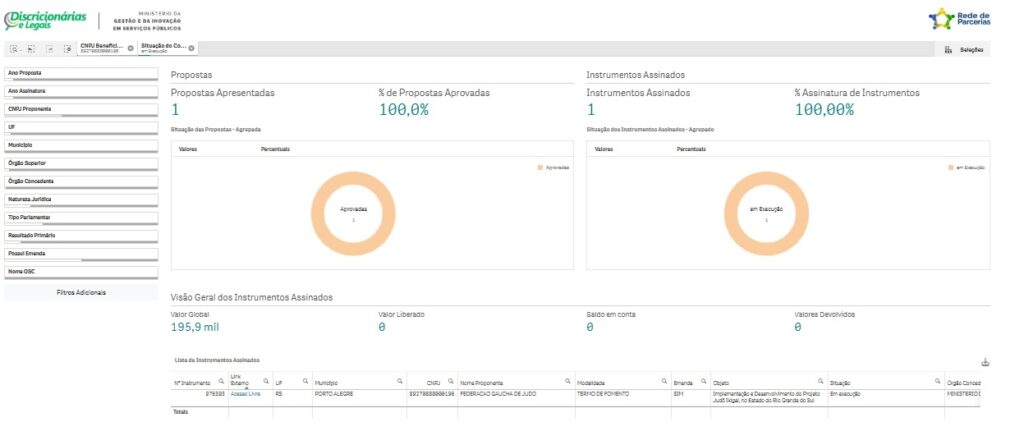Clear all selections
This screenshot has width=1024, height=422.
pyautogui.click(x=67, y=49)
